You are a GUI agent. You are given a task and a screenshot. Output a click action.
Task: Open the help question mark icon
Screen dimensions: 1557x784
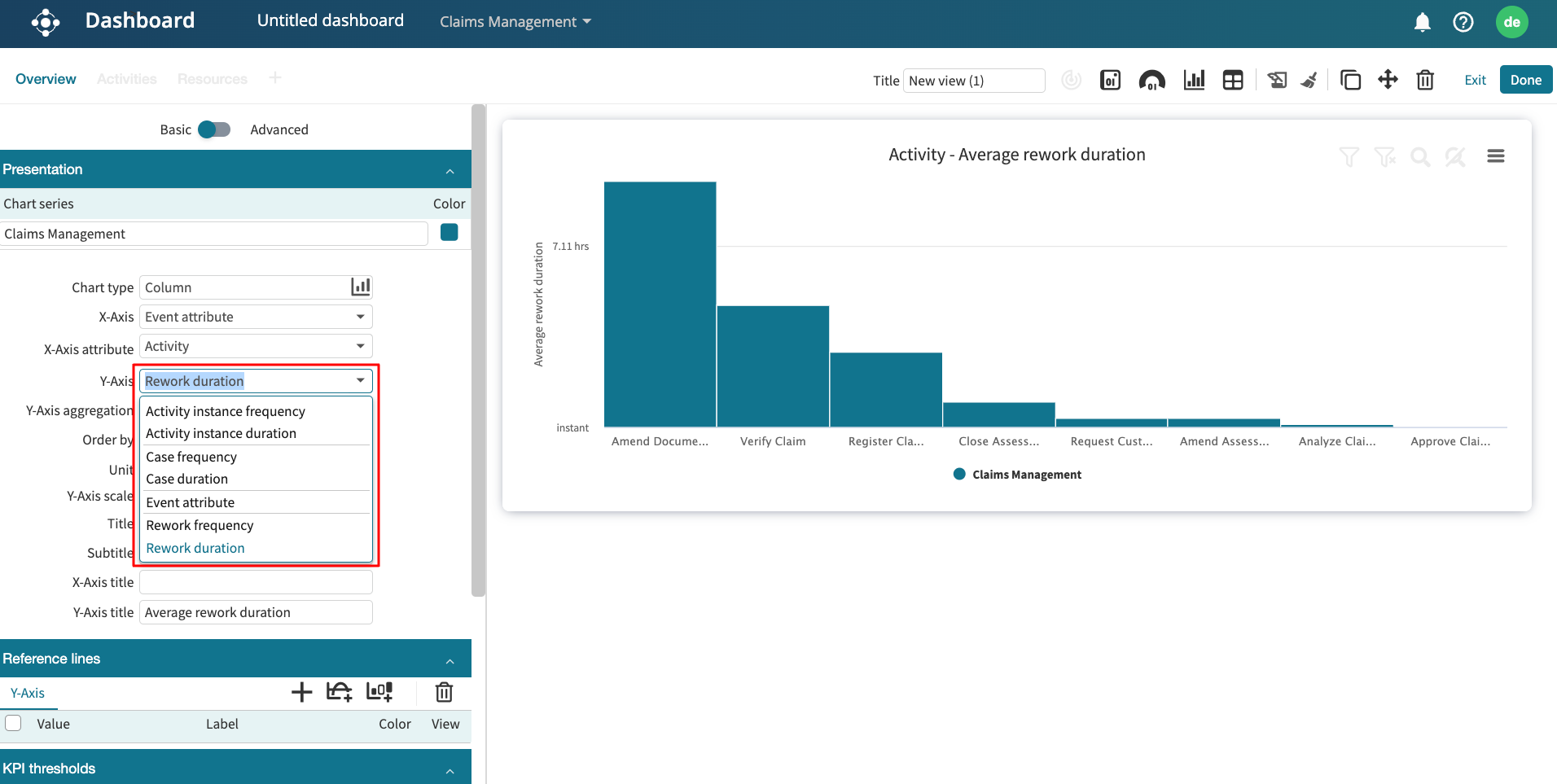click(1463, 22)
